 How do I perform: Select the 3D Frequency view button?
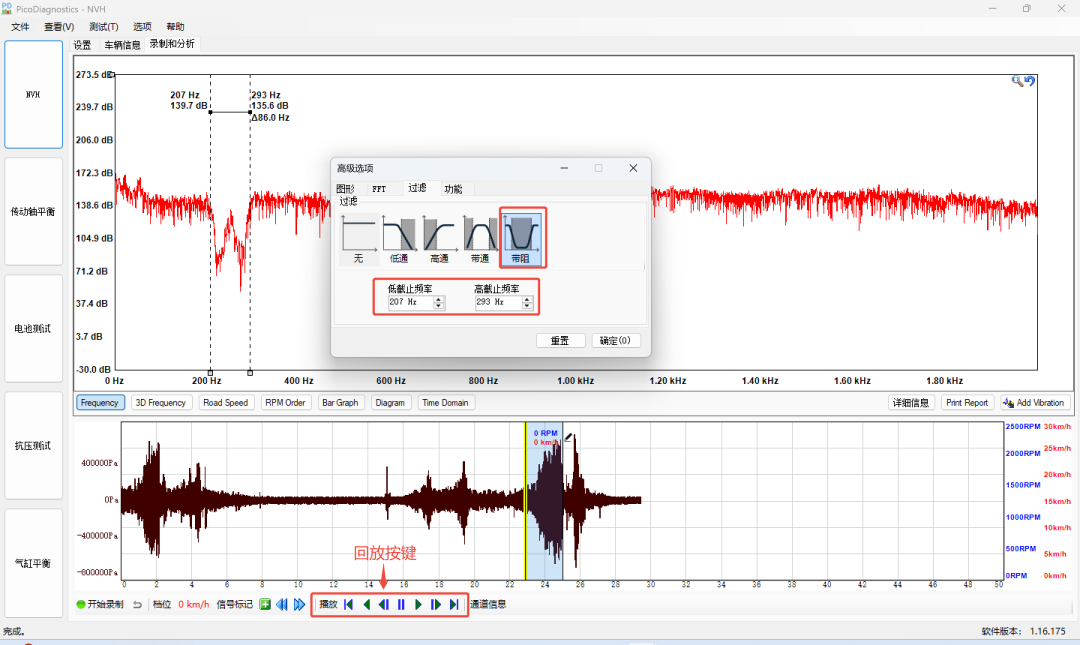(x=160, y=402)
